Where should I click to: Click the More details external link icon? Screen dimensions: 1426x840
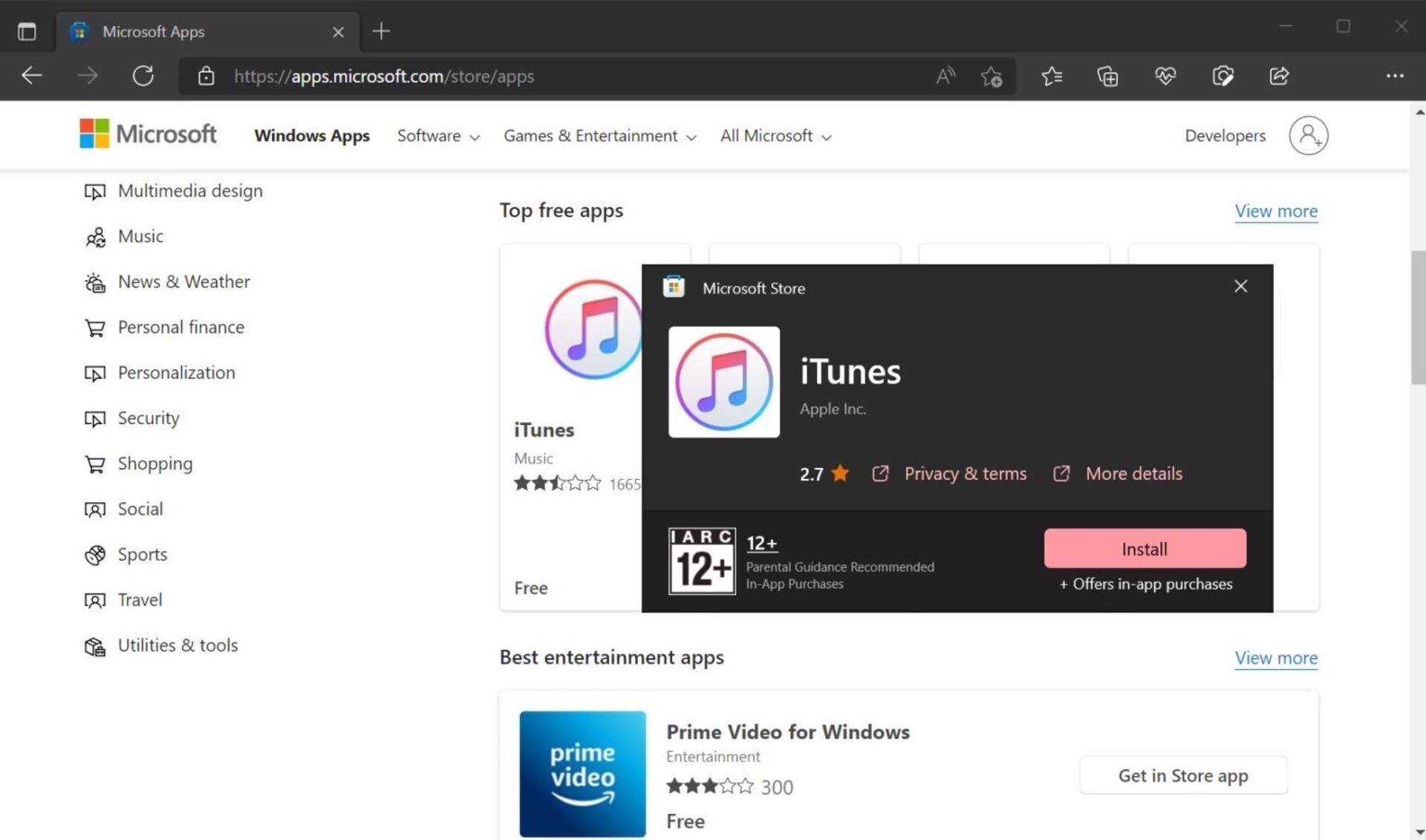(x=1061, y=473)
